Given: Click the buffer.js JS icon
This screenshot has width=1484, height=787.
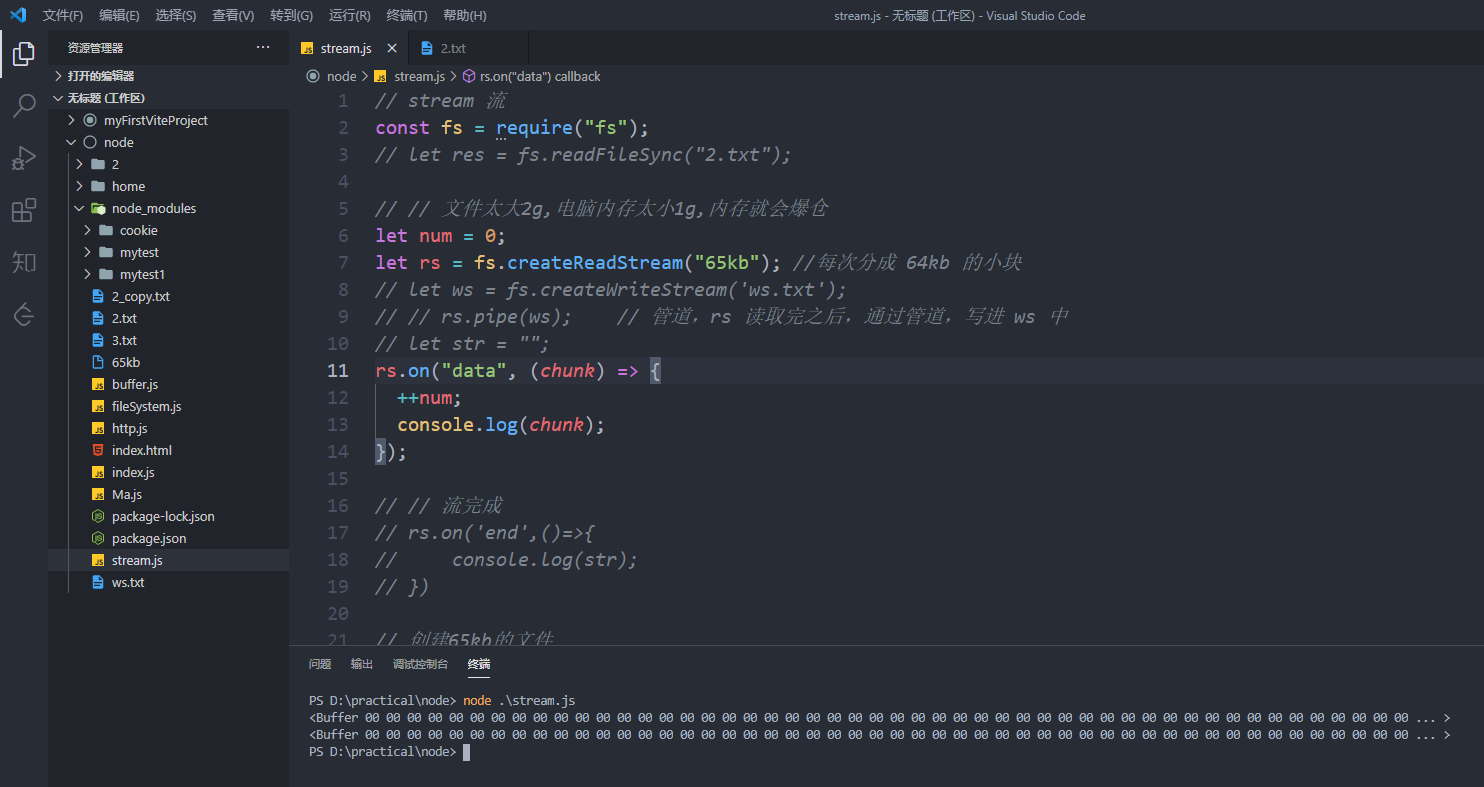Looking at the screenshot, I should click(x=98, y=384).
